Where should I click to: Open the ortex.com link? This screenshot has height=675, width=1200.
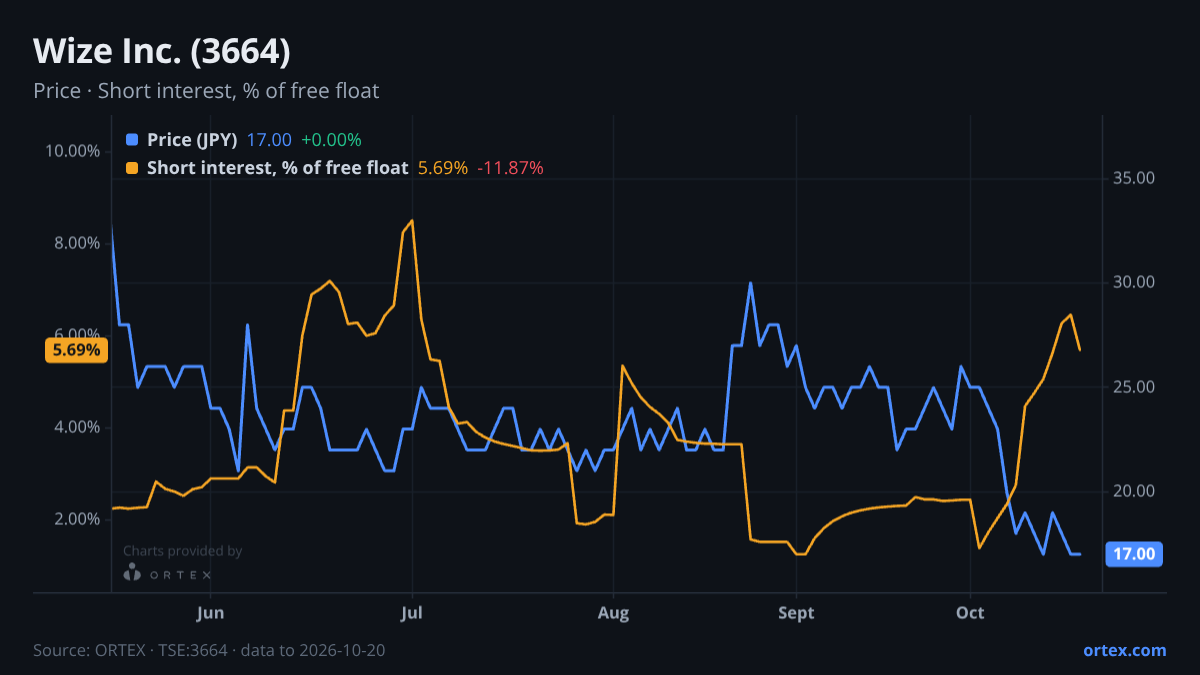coord(1124,650)
